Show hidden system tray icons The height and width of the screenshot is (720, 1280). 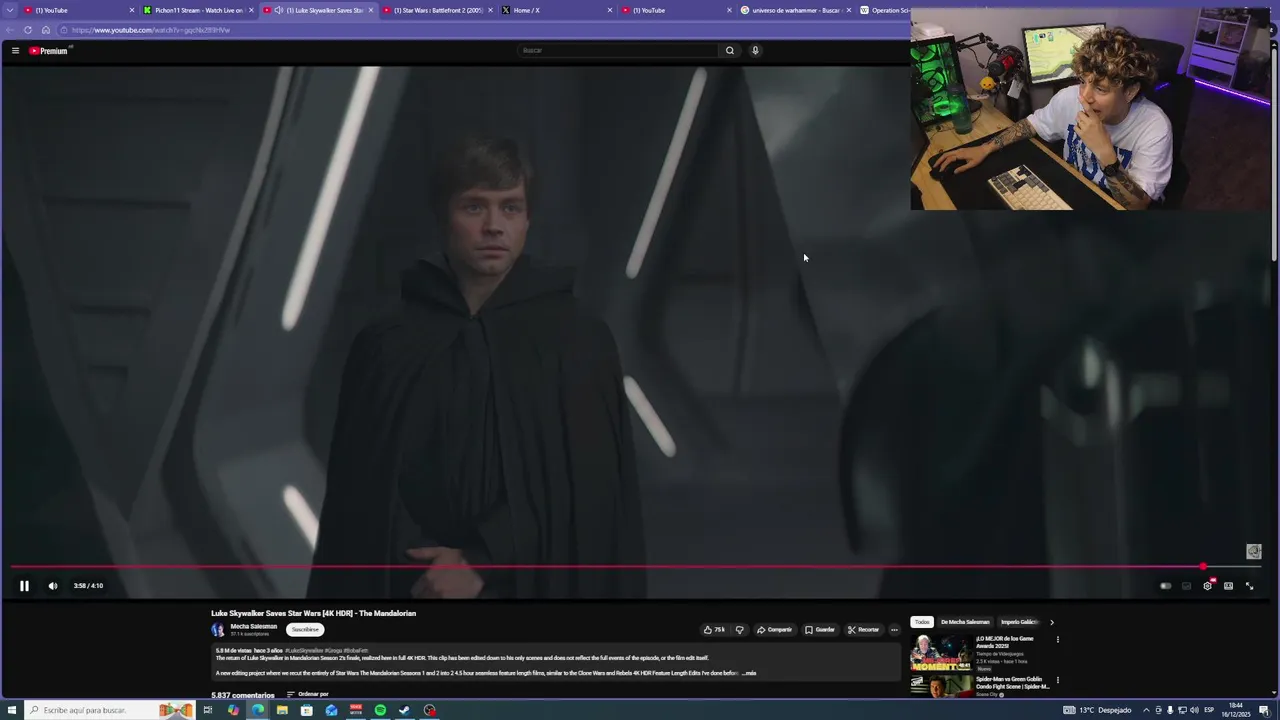pyautogui.click(x=1146, y=710)
